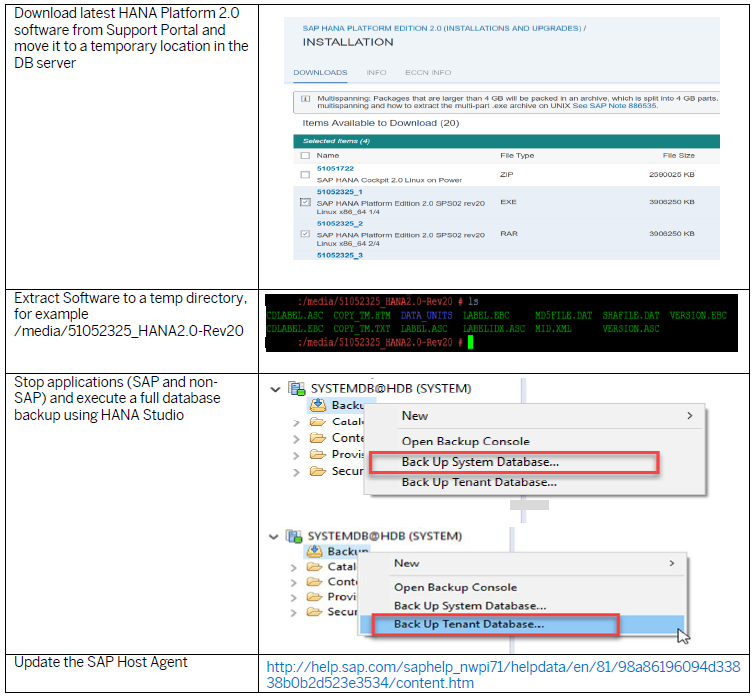Toggle the select-all checkbox beside Name header
755x698 pixels.
(305, 156)
